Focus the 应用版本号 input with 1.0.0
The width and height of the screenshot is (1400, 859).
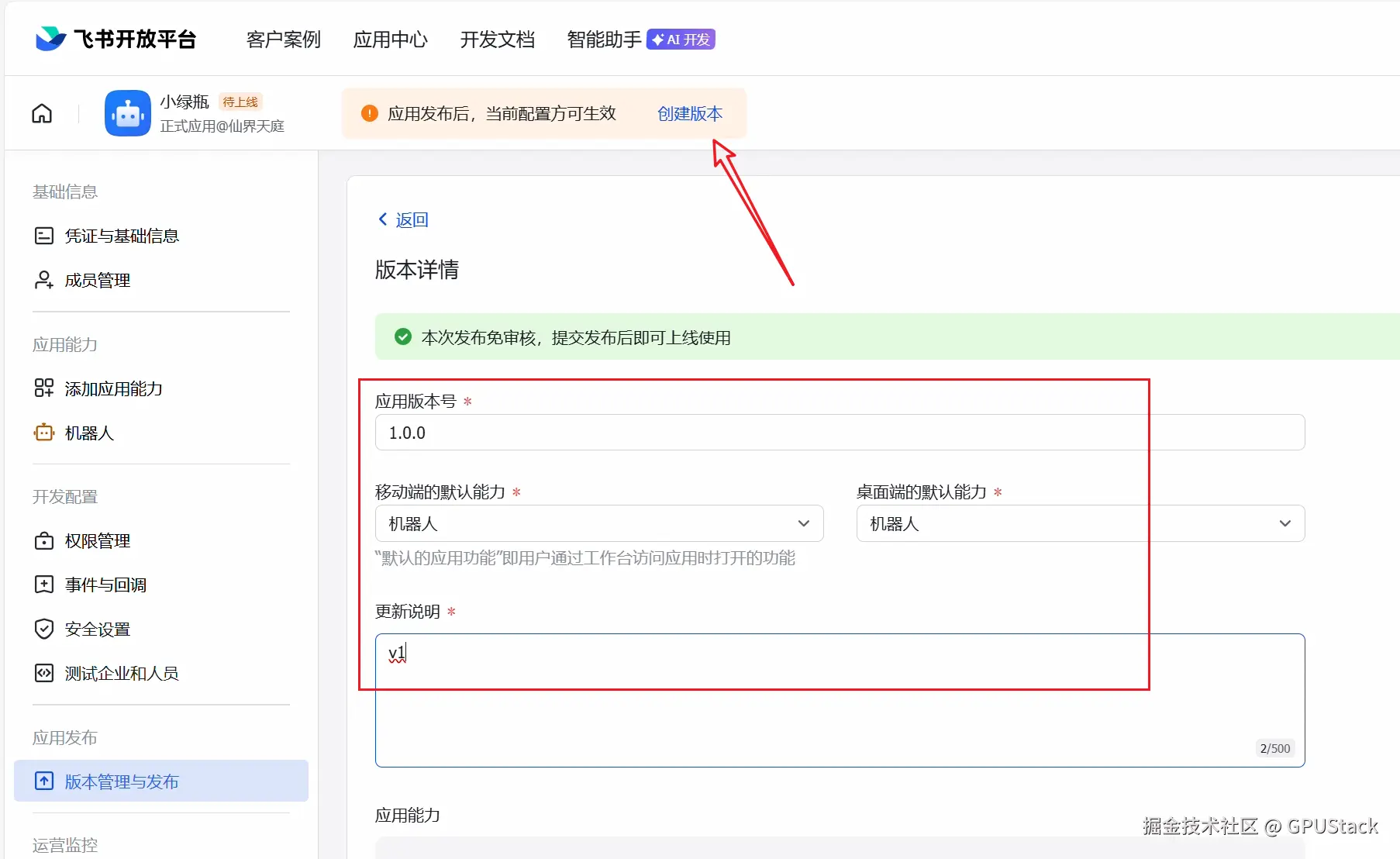840,432
